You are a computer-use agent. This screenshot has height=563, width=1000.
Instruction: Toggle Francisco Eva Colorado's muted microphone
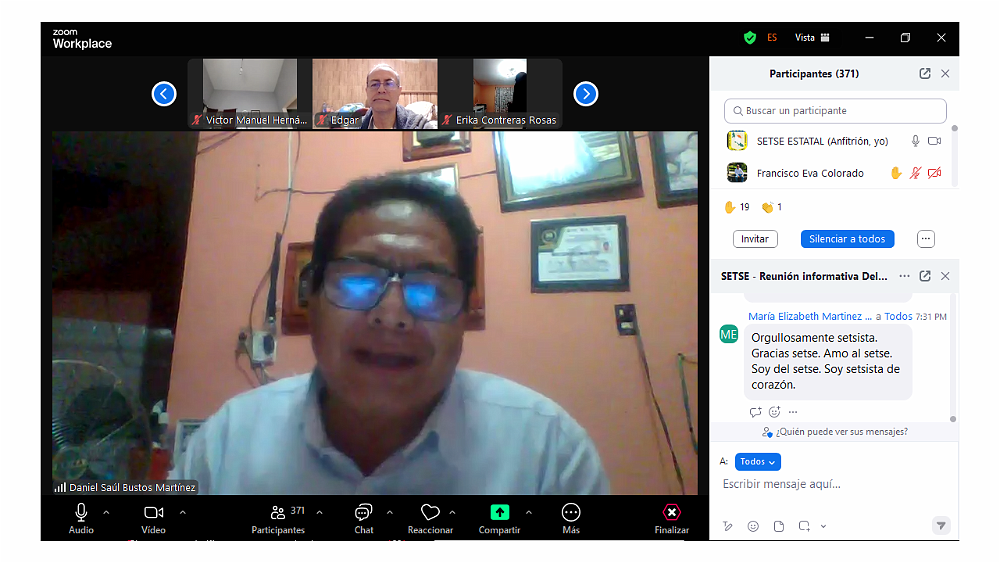pyautogui.click(x=915, y=173)
